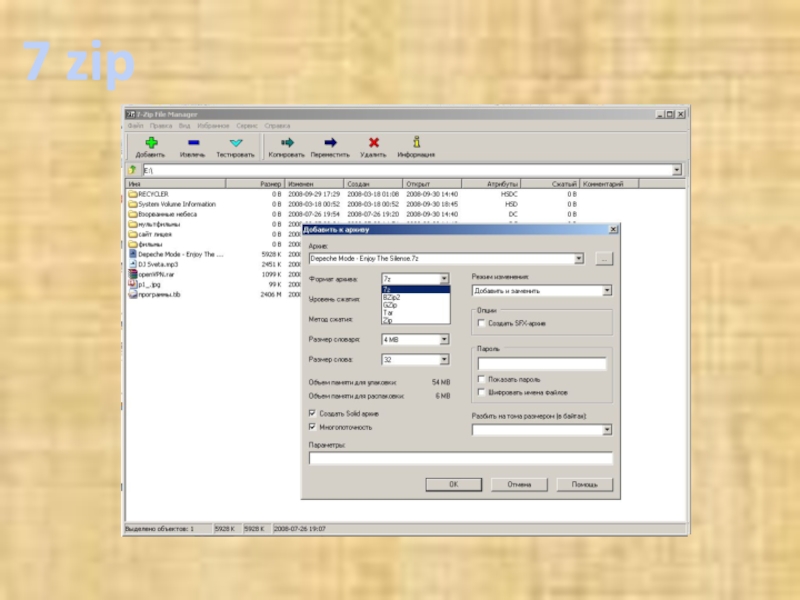The image size is (800, 600).
Task: Open the Справка menu
Action: 277,126
